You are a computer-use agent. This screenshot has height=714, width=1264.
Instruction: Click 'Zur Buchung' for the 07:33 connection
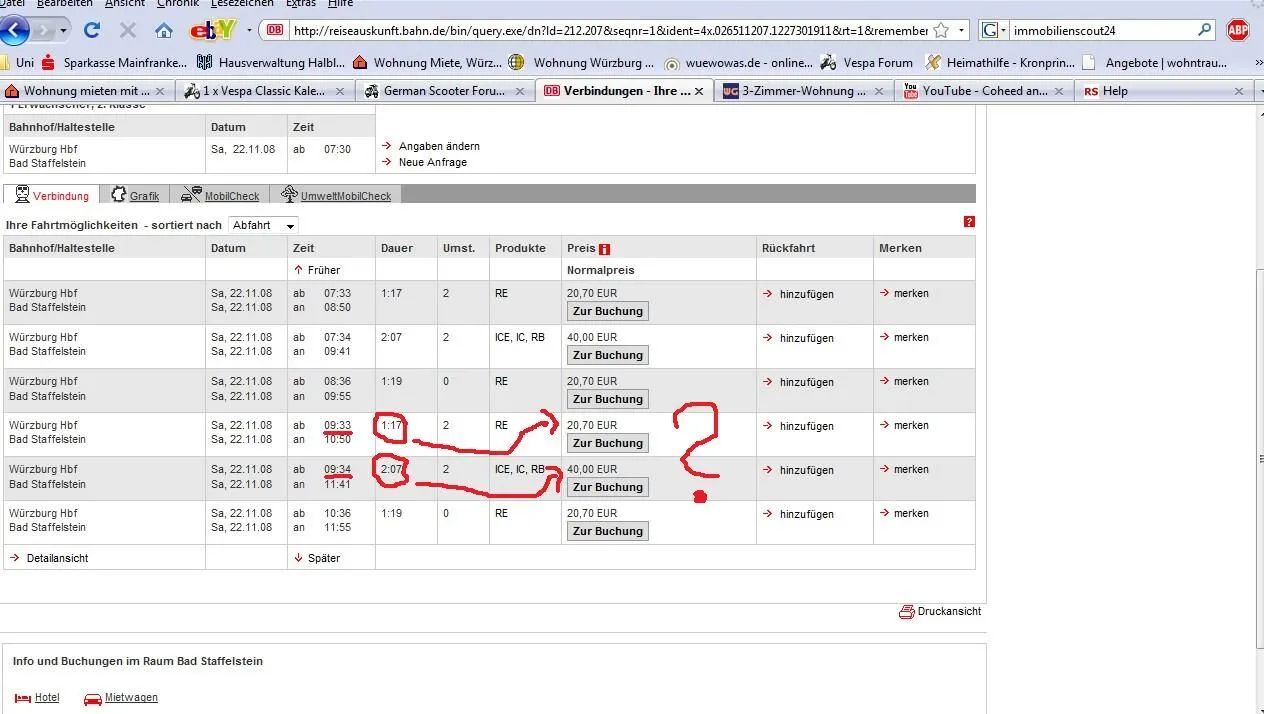point(607,311)
